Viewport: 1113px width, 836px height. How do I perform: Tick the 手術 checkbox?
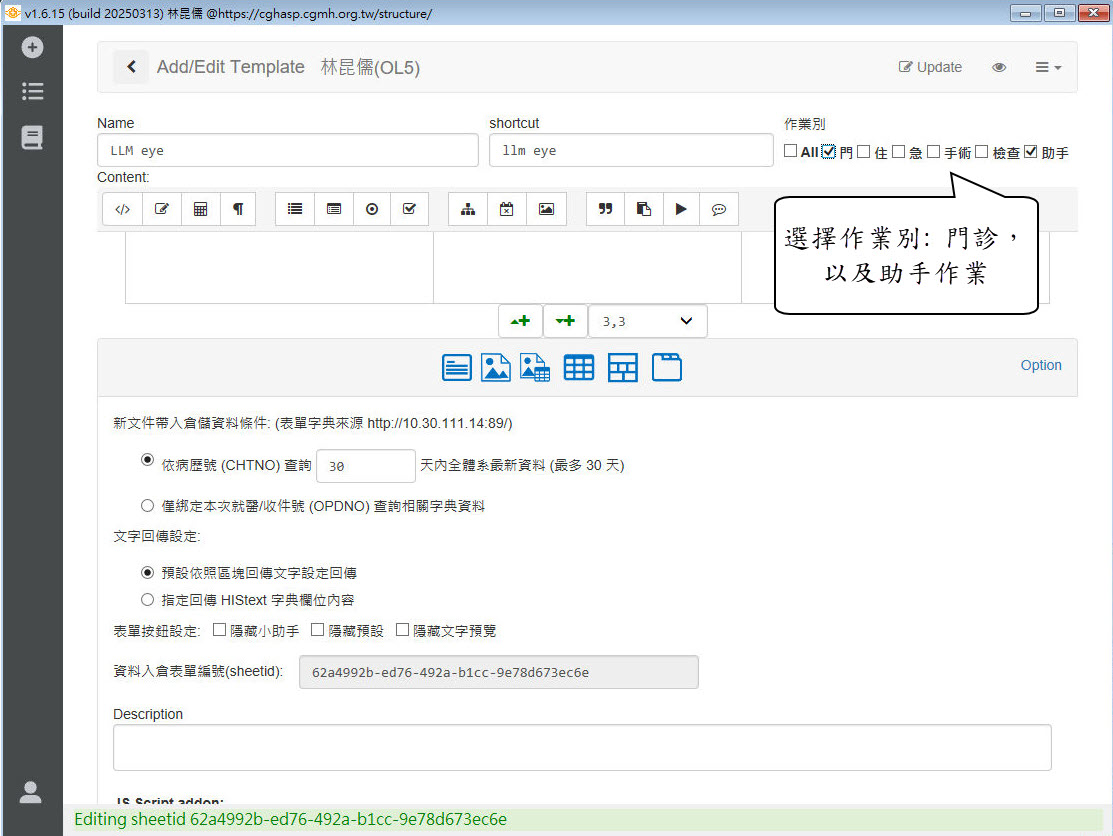click(x=933, y=152)
